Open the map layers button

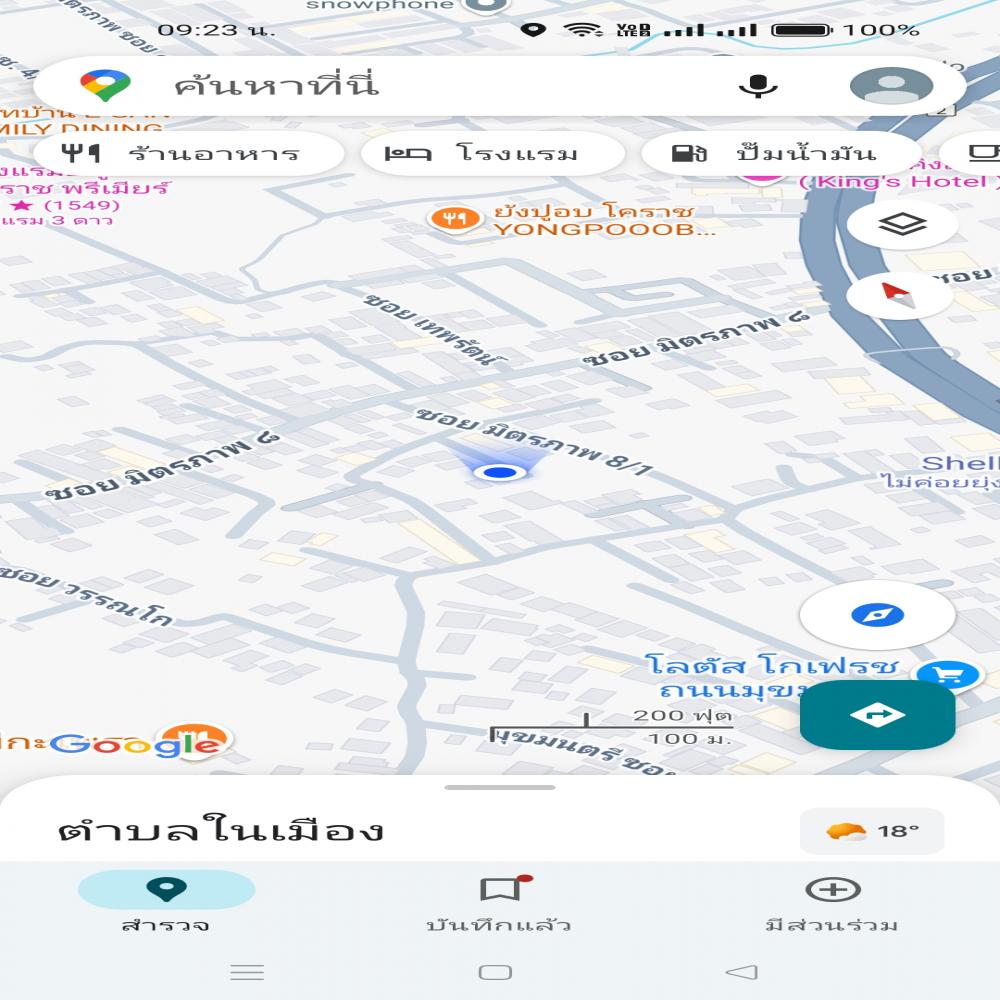(x=902, y=224)
